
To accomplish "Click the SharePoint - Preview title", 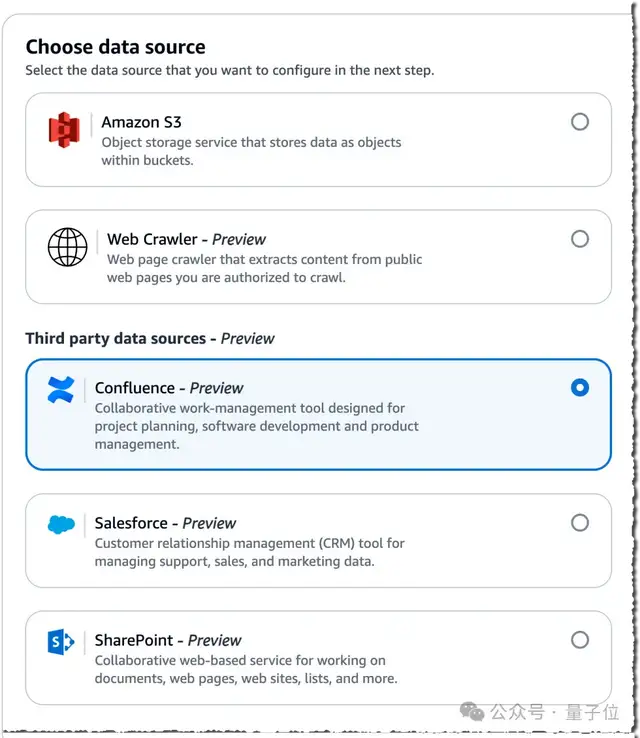I will point(168,640).
